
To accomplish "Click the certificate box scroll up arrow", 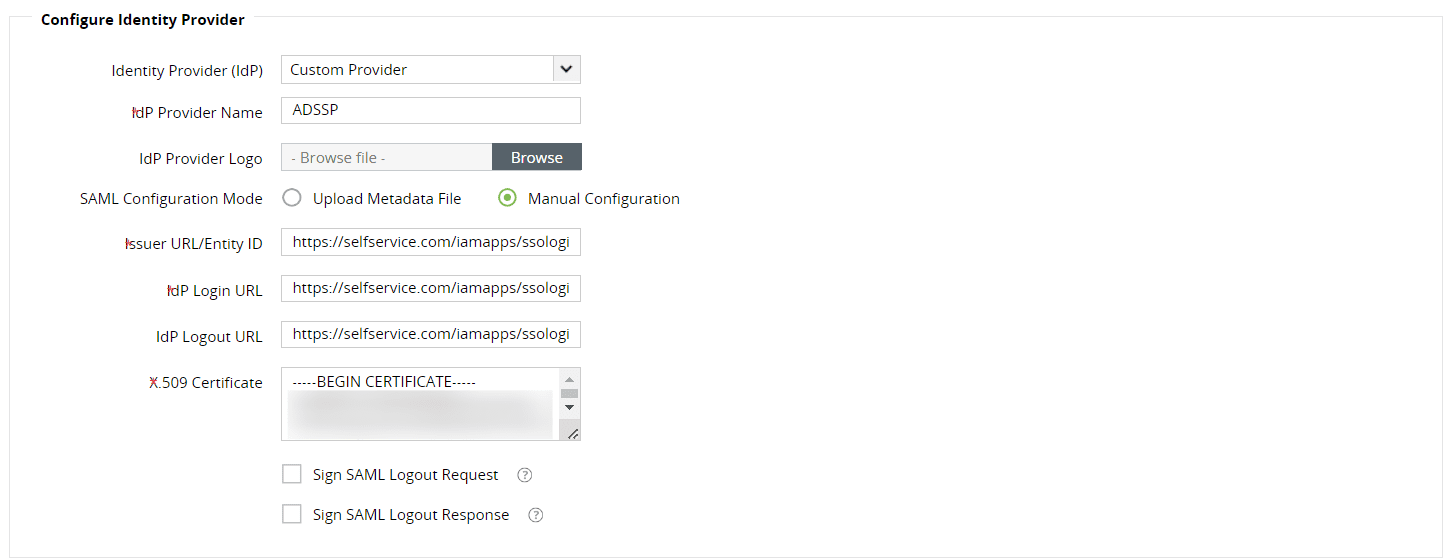I will click(569, 379).
